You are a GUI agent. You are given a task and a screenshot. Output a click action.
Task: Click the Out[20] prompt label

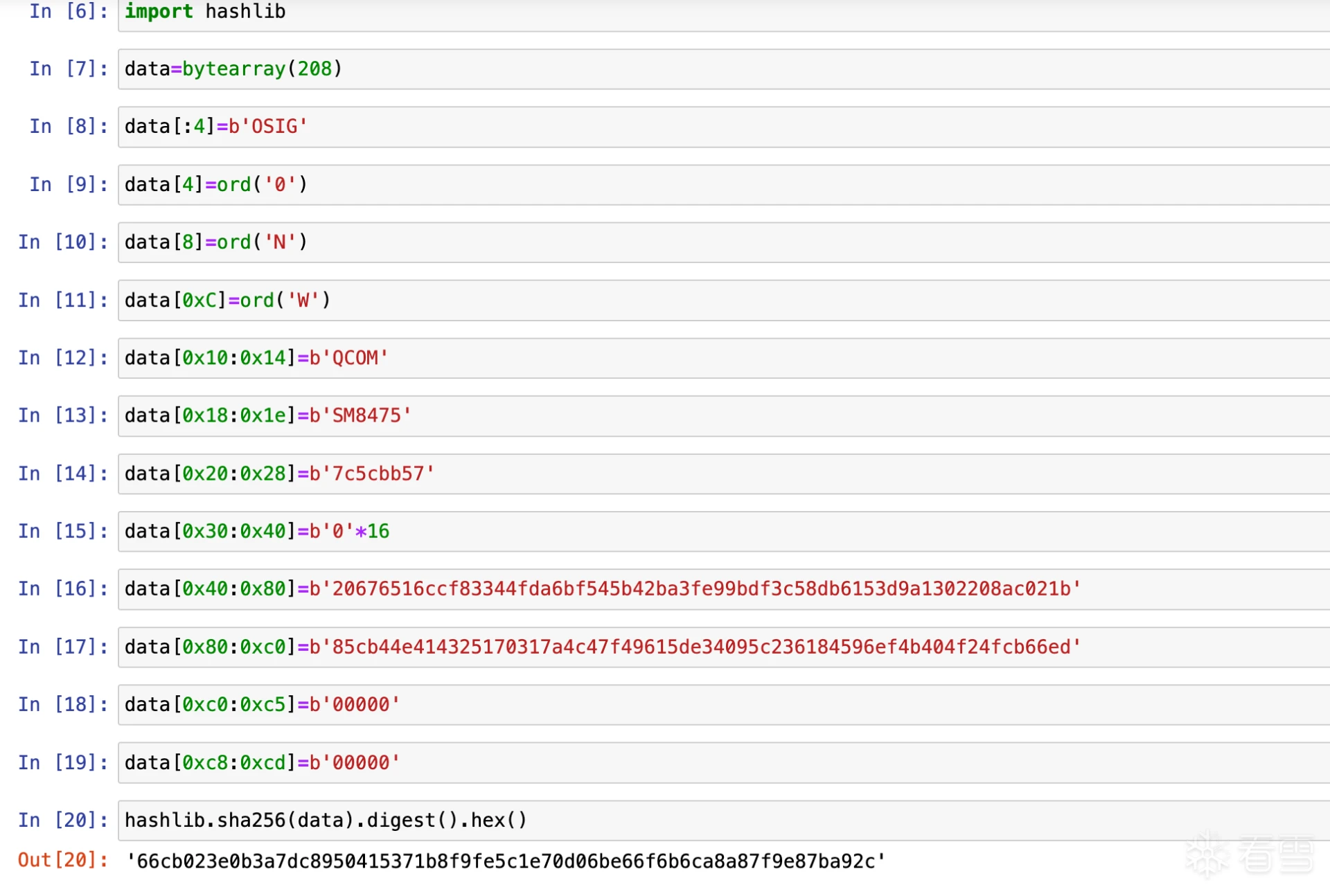pos(63,861)
